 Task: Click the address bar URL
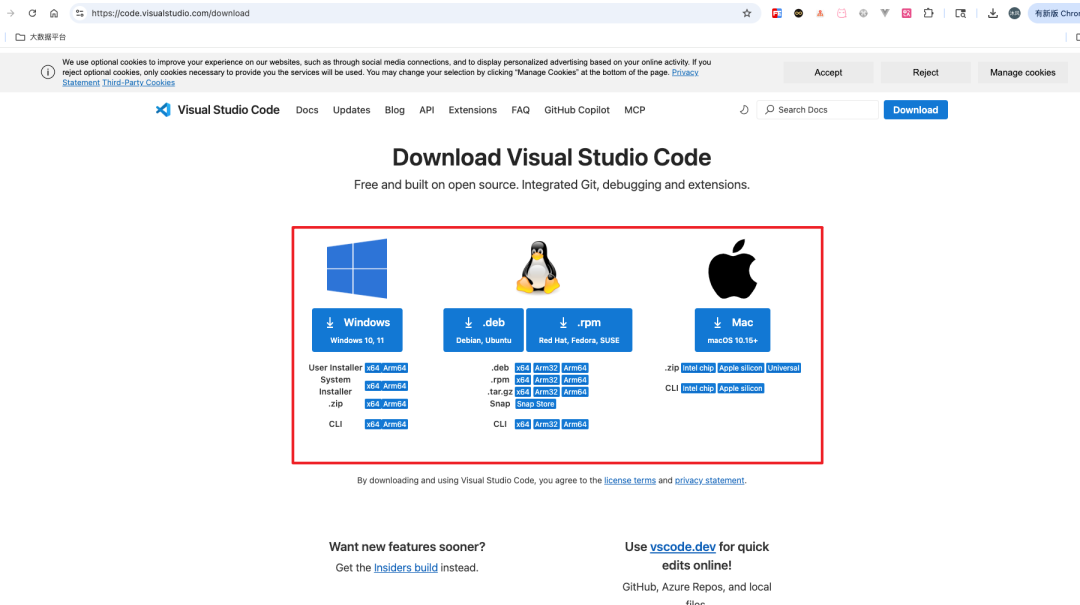pos(171,13)
